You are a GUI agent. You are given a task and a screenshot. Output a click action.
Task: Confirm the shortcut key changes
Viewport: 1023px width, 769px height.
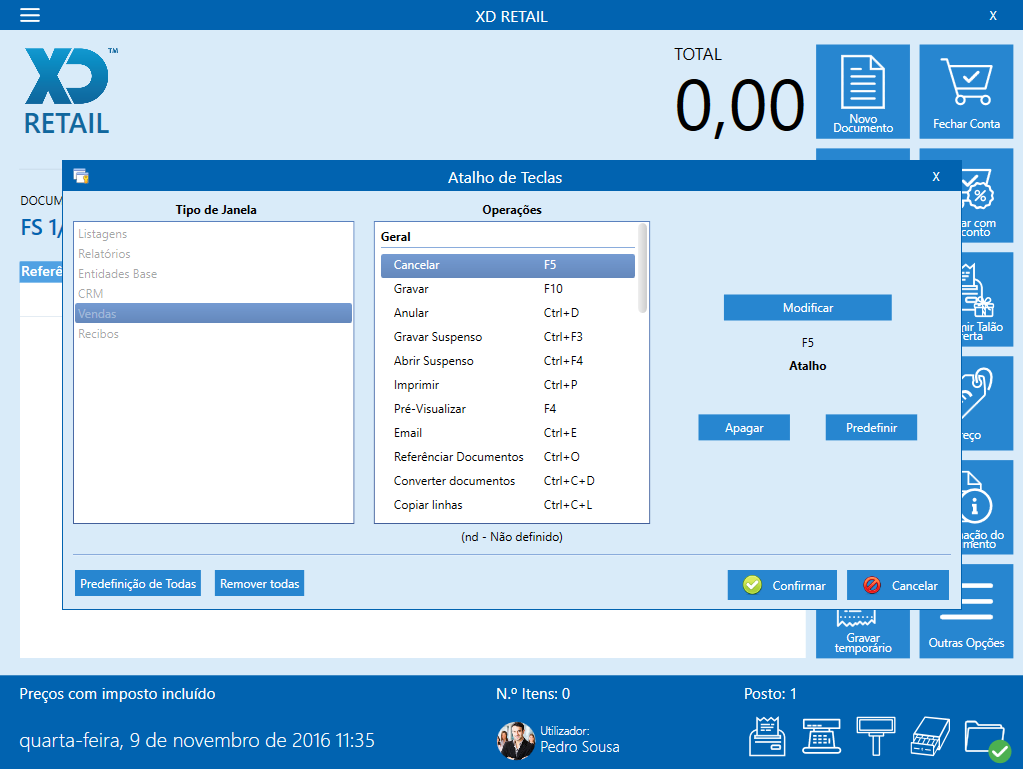pos(782,585)
